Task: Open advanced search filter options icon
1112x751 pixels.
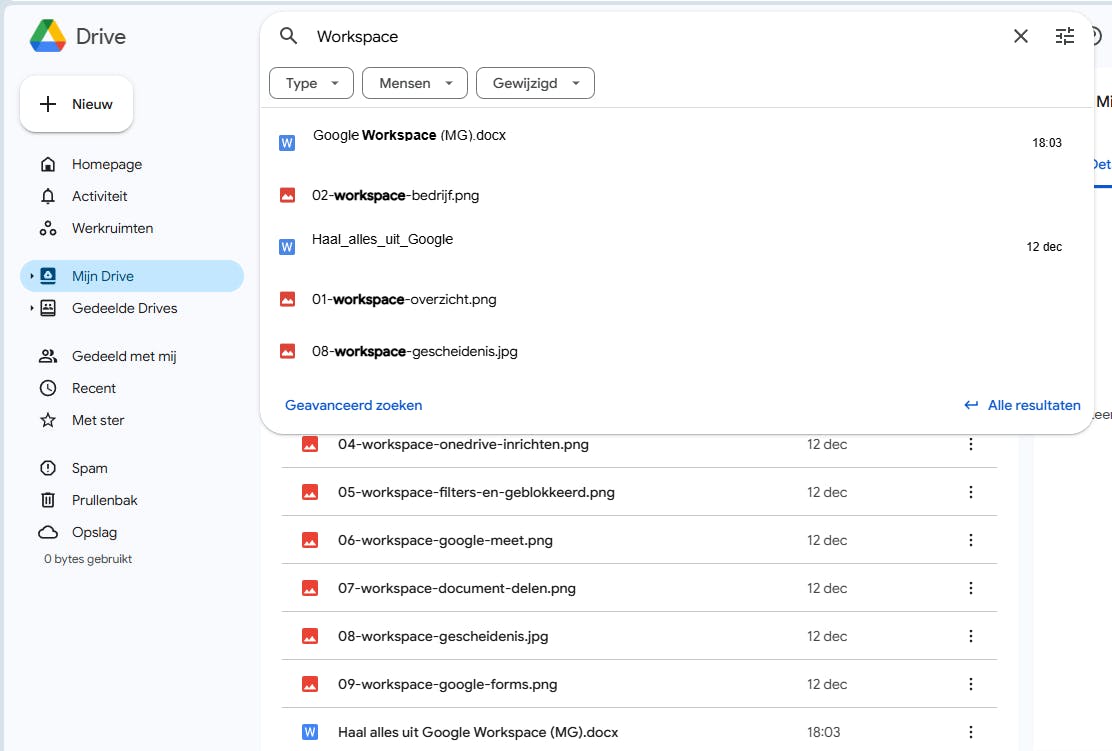Action: (1065, 36)
